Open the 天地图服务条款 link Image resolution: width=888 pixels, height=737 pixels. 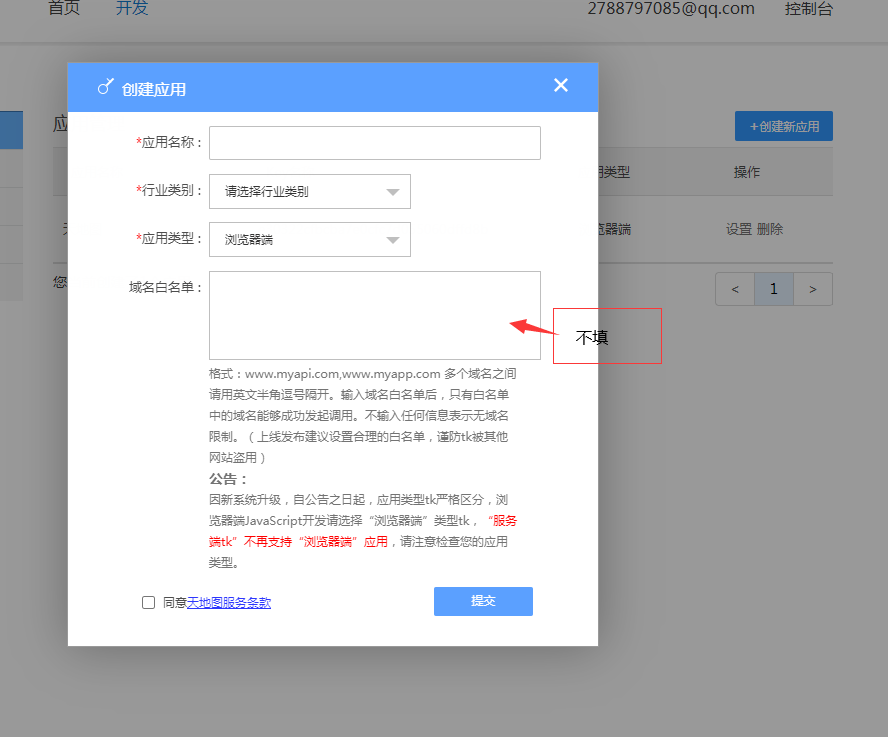tap(229, 602)
